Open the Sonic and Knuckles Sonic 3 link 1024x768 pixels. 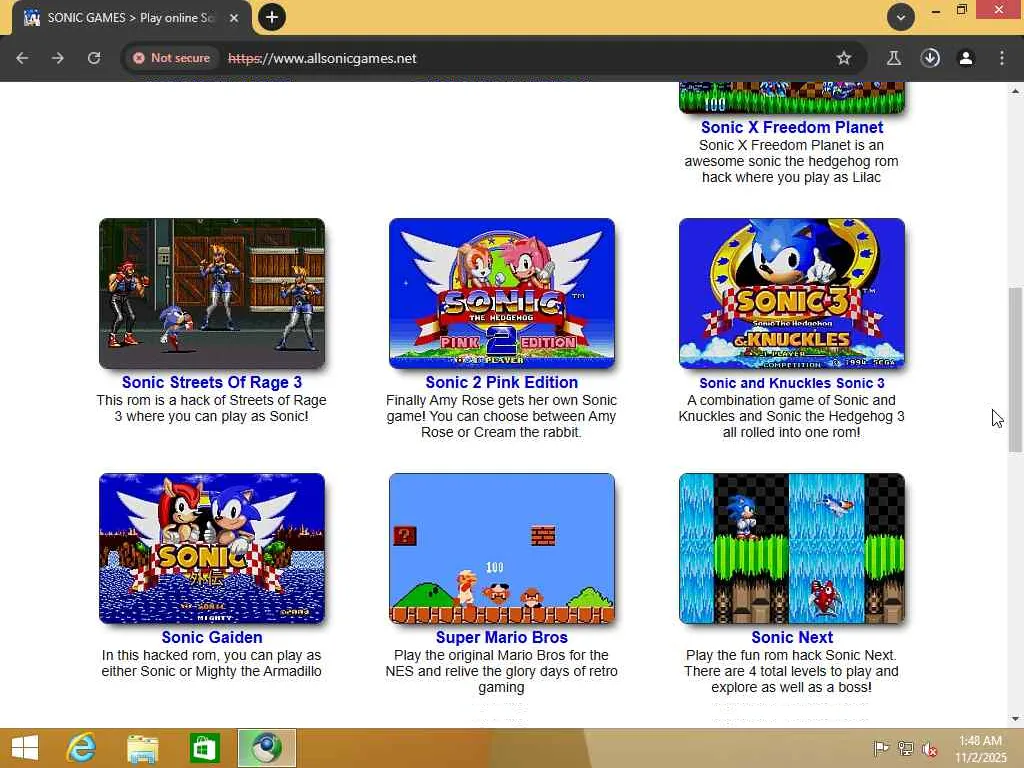[x=792, y=383]
